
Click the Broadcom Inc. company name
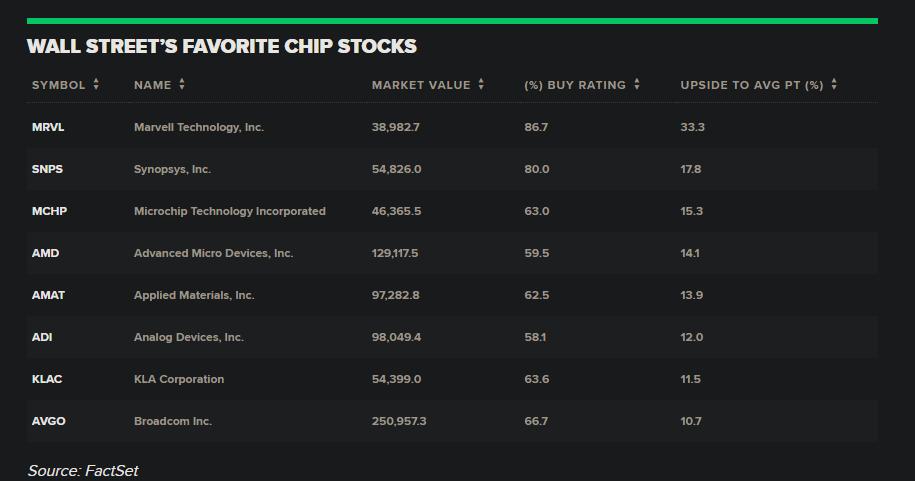point(173,421)
